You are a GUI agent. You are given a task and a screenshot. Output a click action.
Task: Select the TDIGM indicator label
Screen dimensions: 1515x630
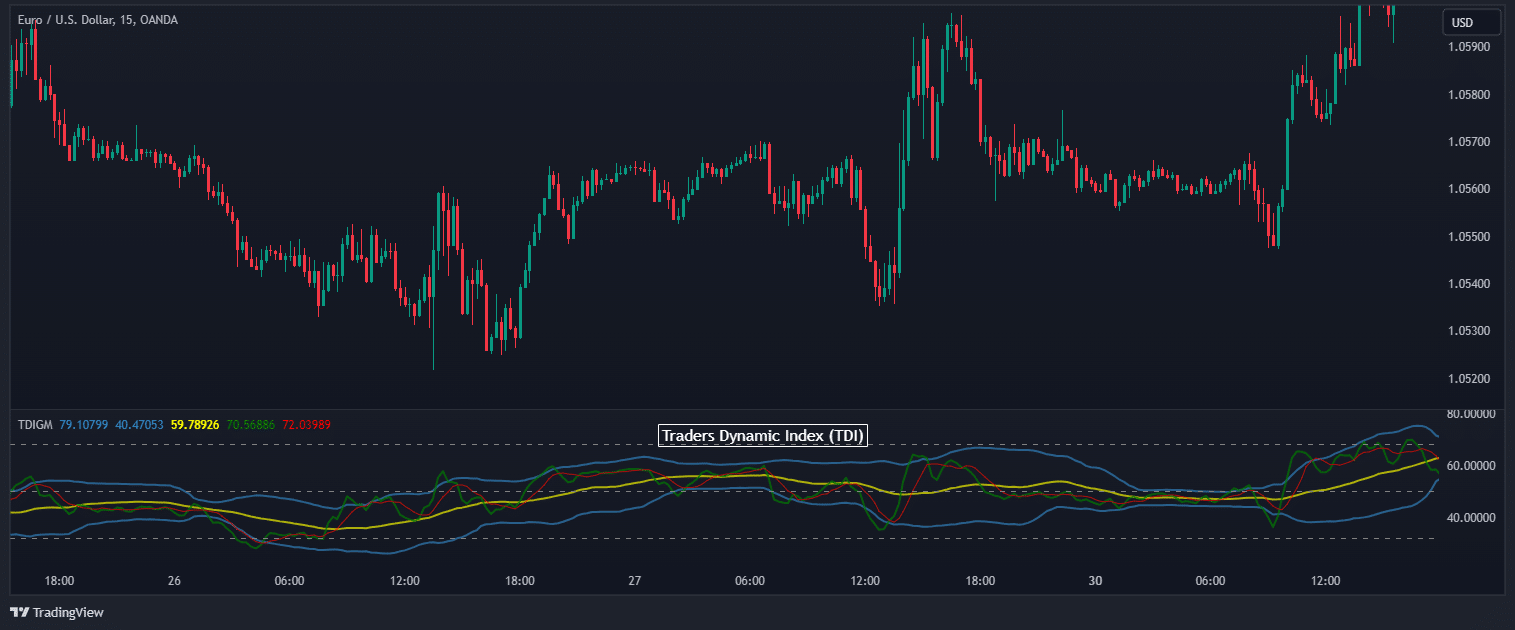[x=35, y=424]
